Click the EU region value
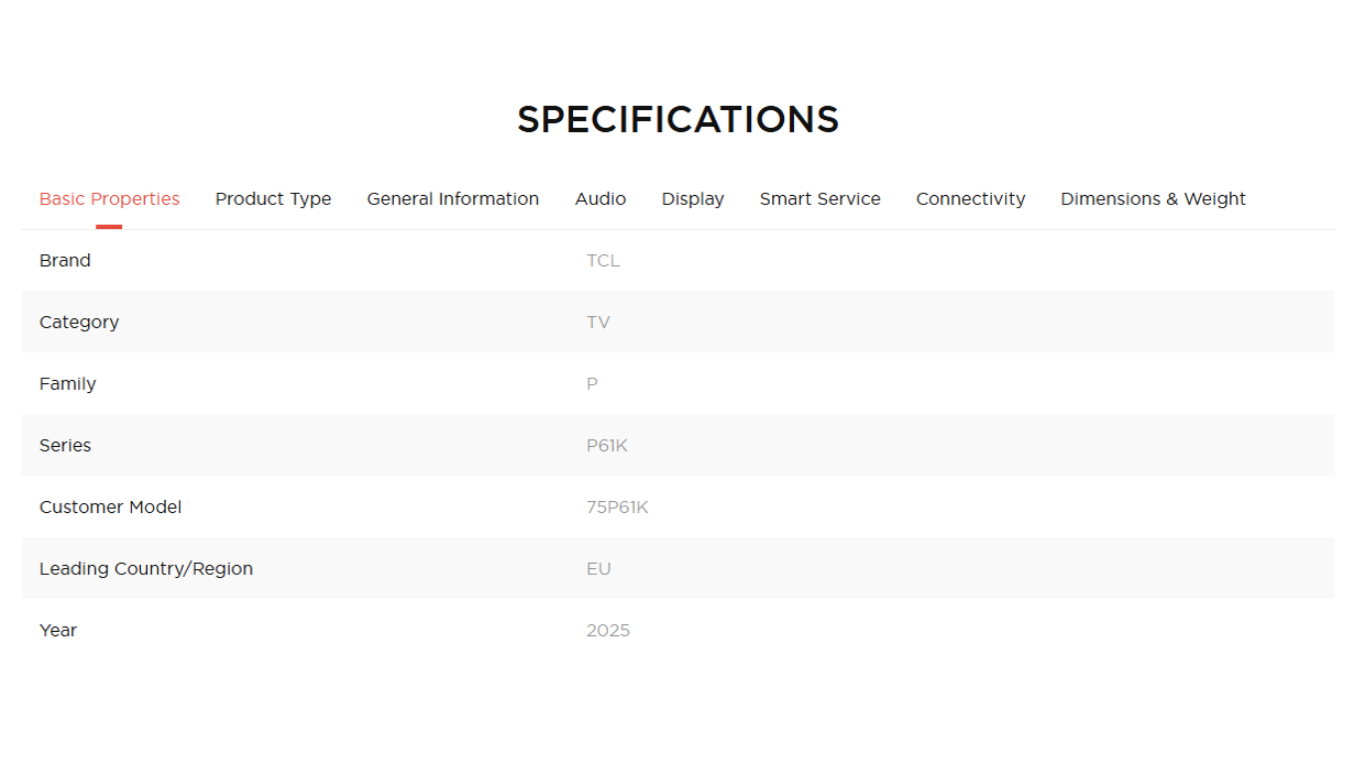This screenshot has height=768, width=1366. click(599, 569)
